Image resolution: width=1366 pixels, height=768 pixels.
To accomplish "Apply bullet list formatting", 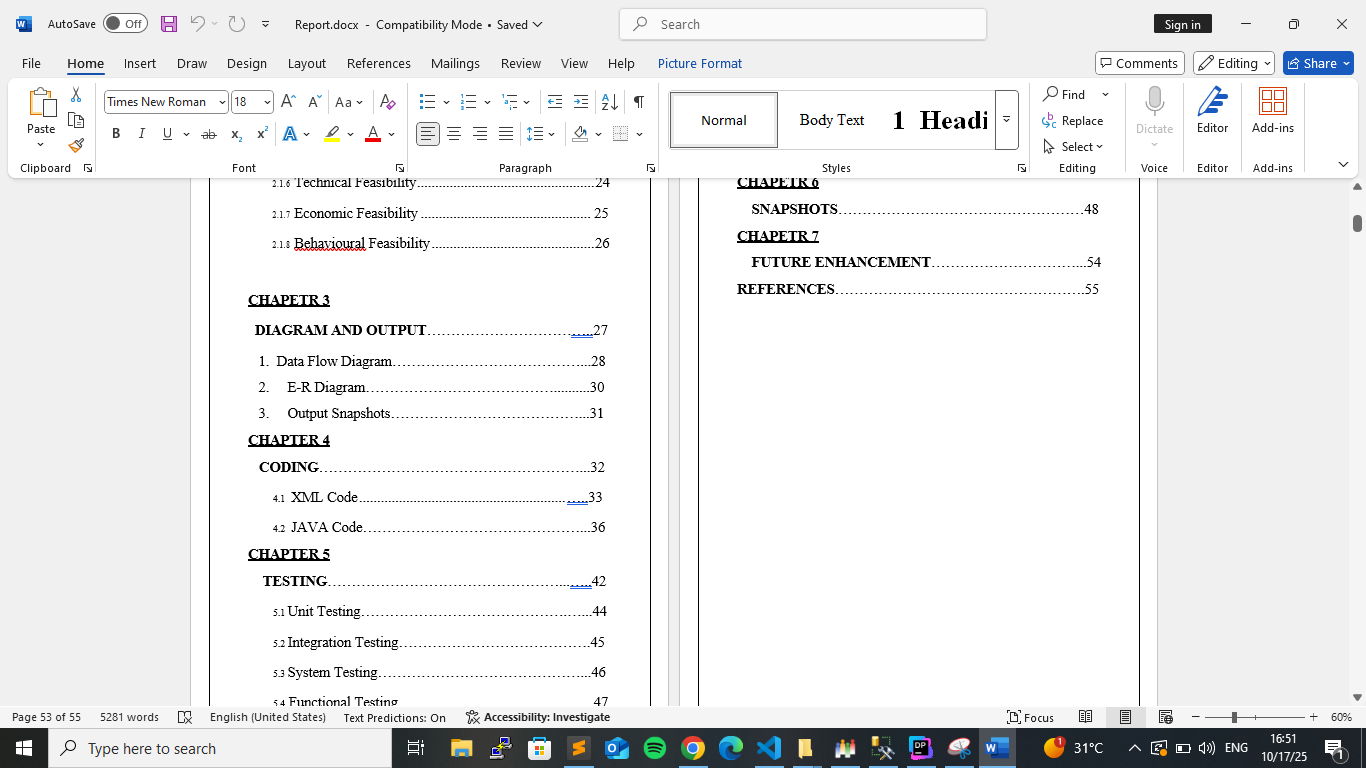I will (x=428, y=102).
